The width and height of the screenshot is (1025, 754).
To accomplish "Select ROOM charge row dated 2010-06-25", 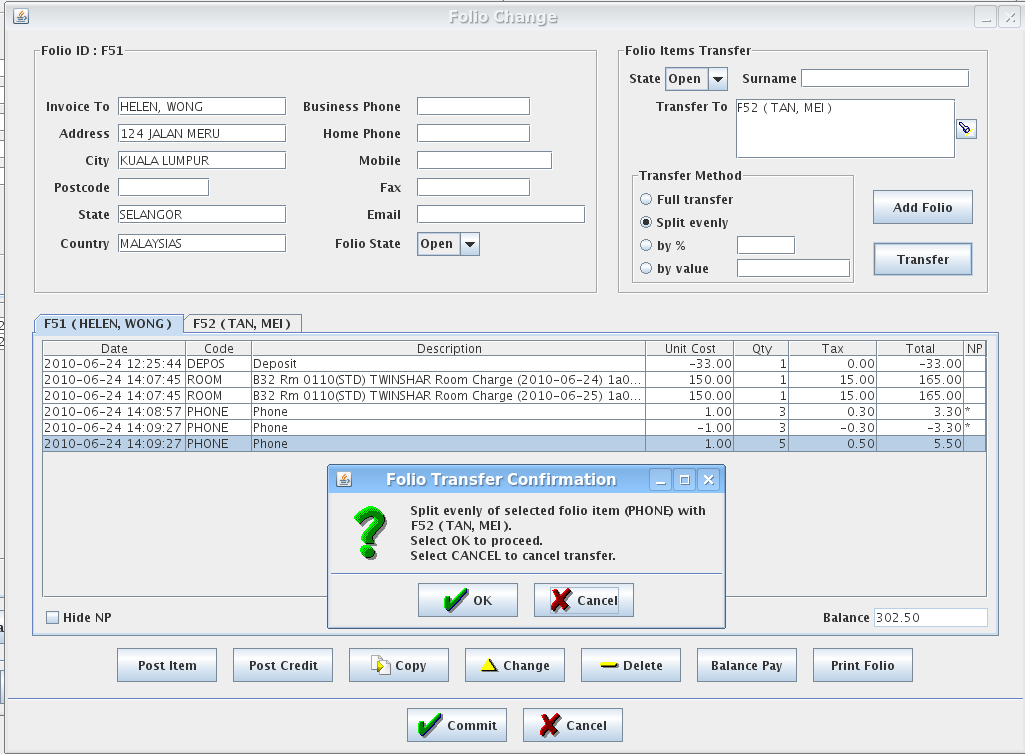I will [x=514, y=396].
